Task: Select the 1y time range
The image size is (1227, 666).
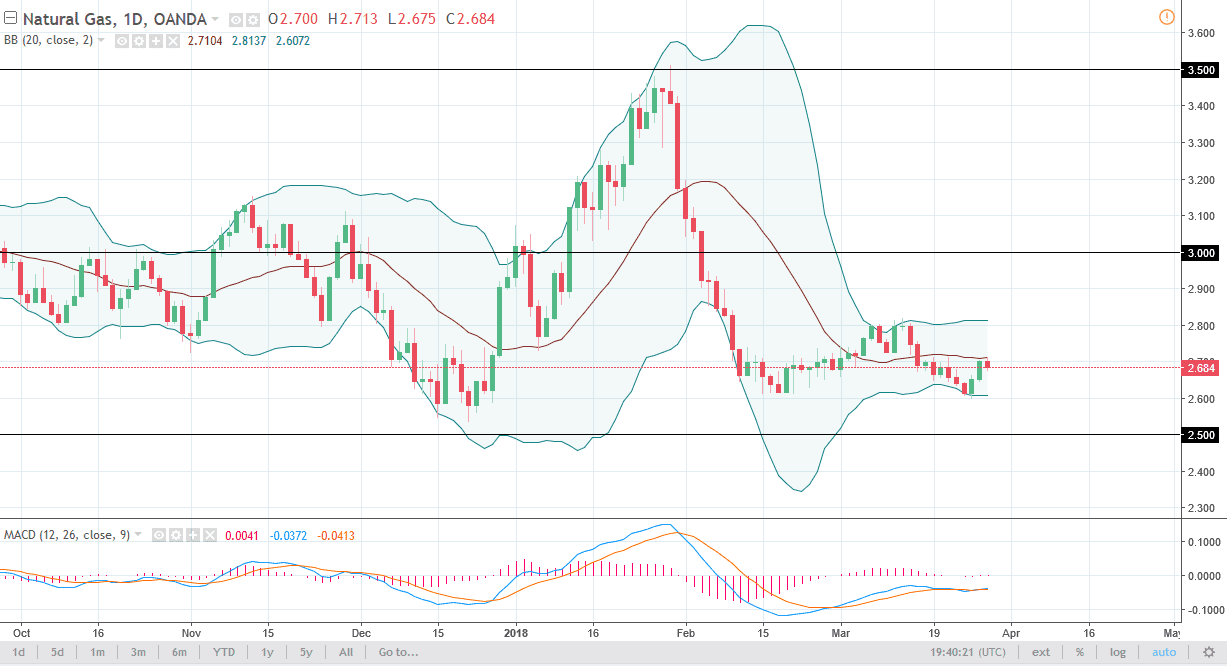Action: (268, 652)
